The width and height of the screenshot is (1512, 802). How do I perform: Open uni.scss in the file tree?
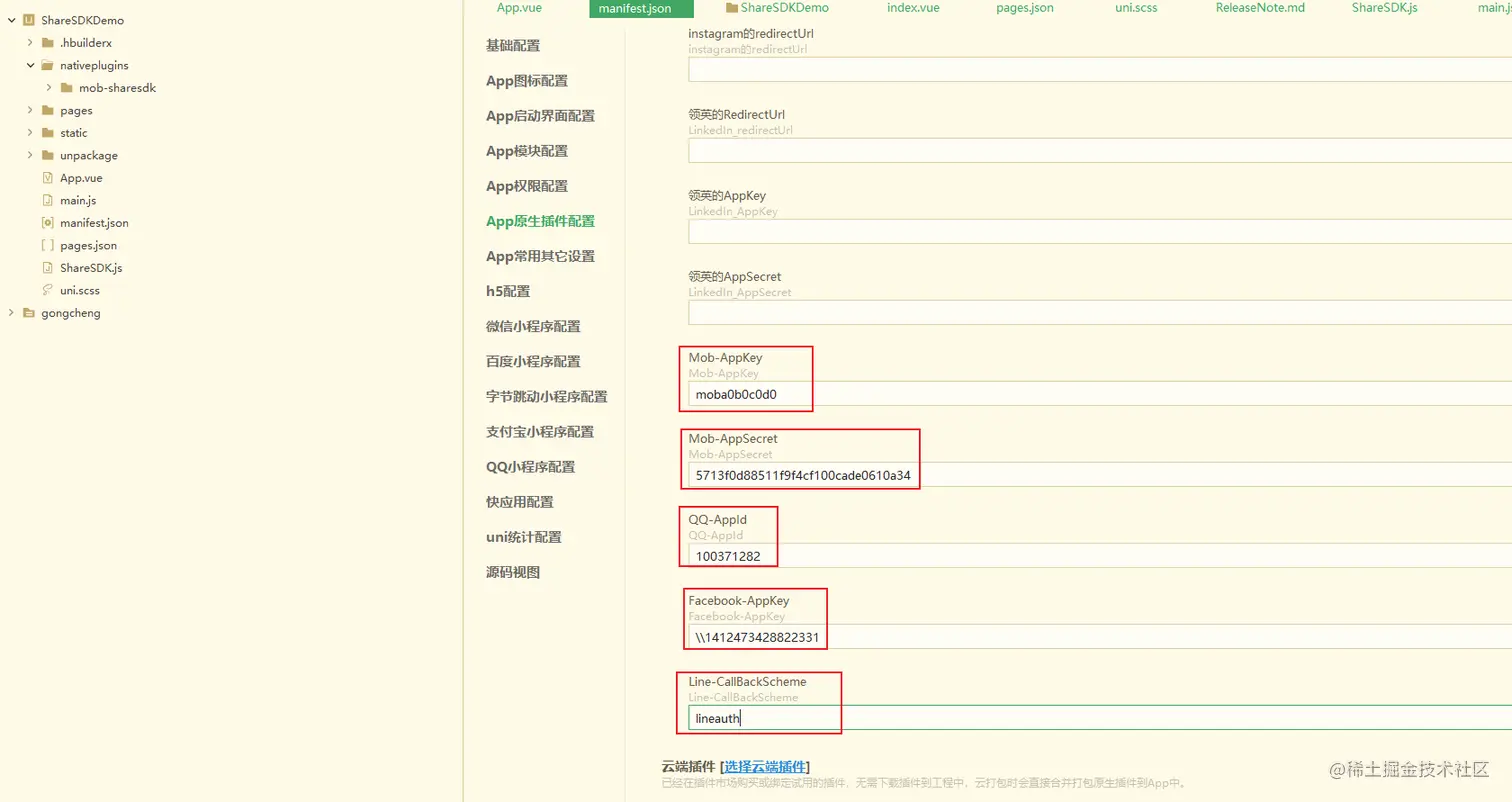[80, 290]
